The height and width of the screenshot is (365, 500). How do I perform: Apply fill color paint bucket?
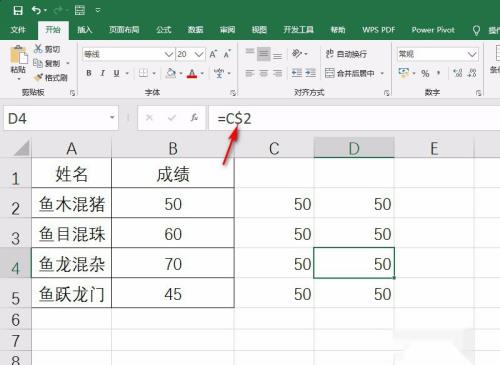[171, 73]
